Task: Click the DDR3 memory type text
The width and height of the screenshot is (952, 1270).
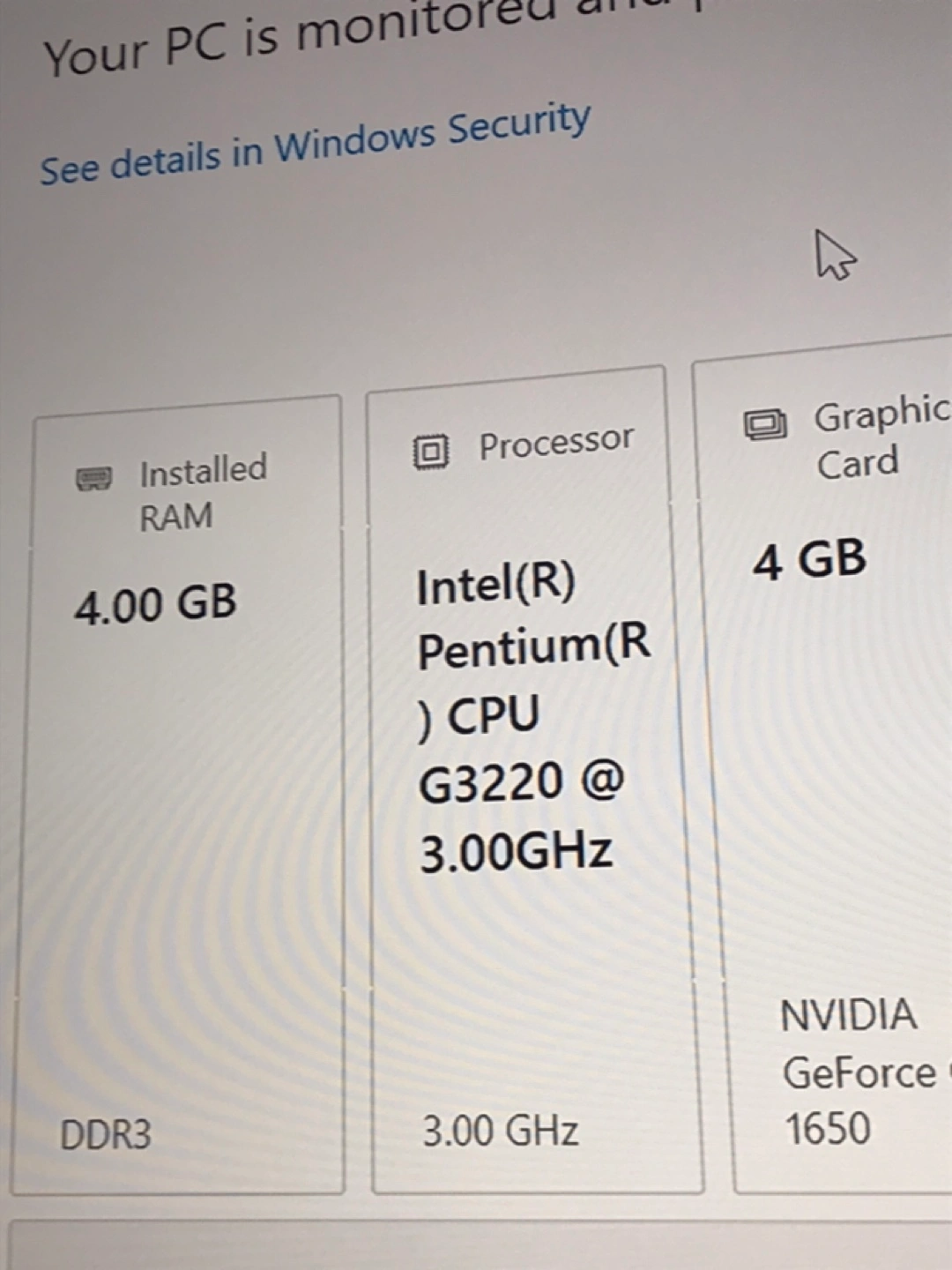Action: click(106, 1134)
